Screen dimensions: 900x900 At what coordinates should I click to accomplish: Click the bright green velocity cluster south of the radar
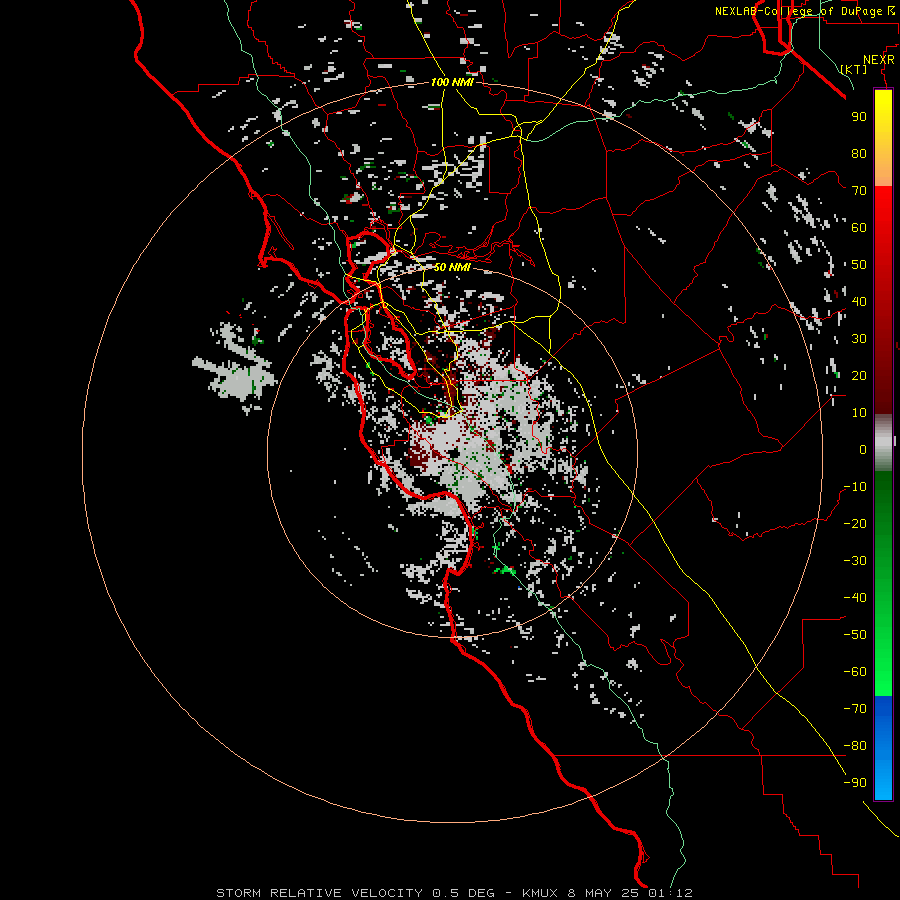505,570
